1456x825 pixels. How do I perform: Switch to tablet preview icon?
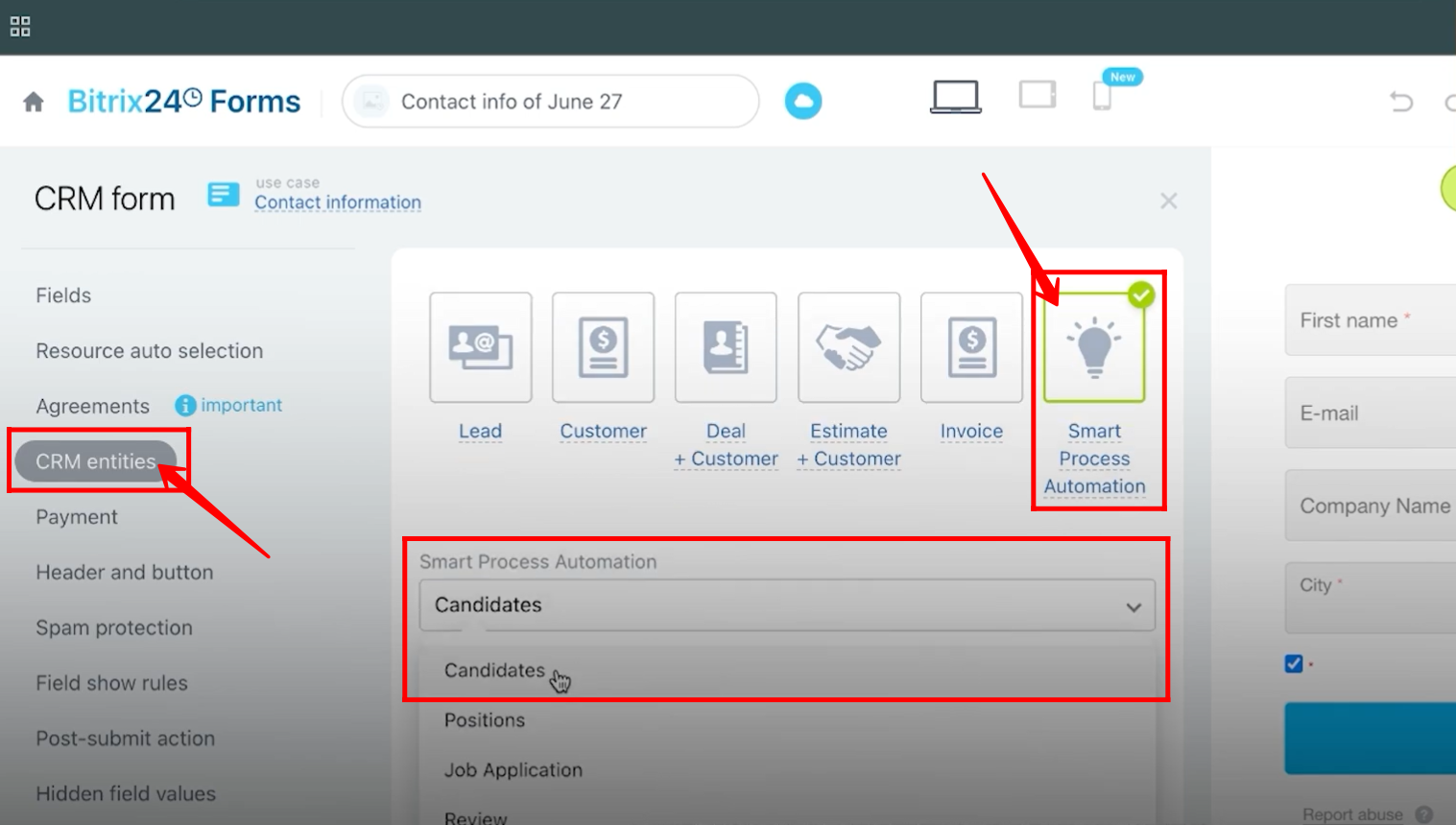coord(1038,95)
